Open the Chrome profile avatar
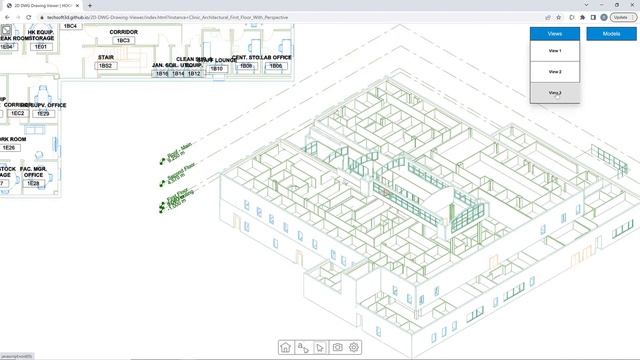 (604, 18)
